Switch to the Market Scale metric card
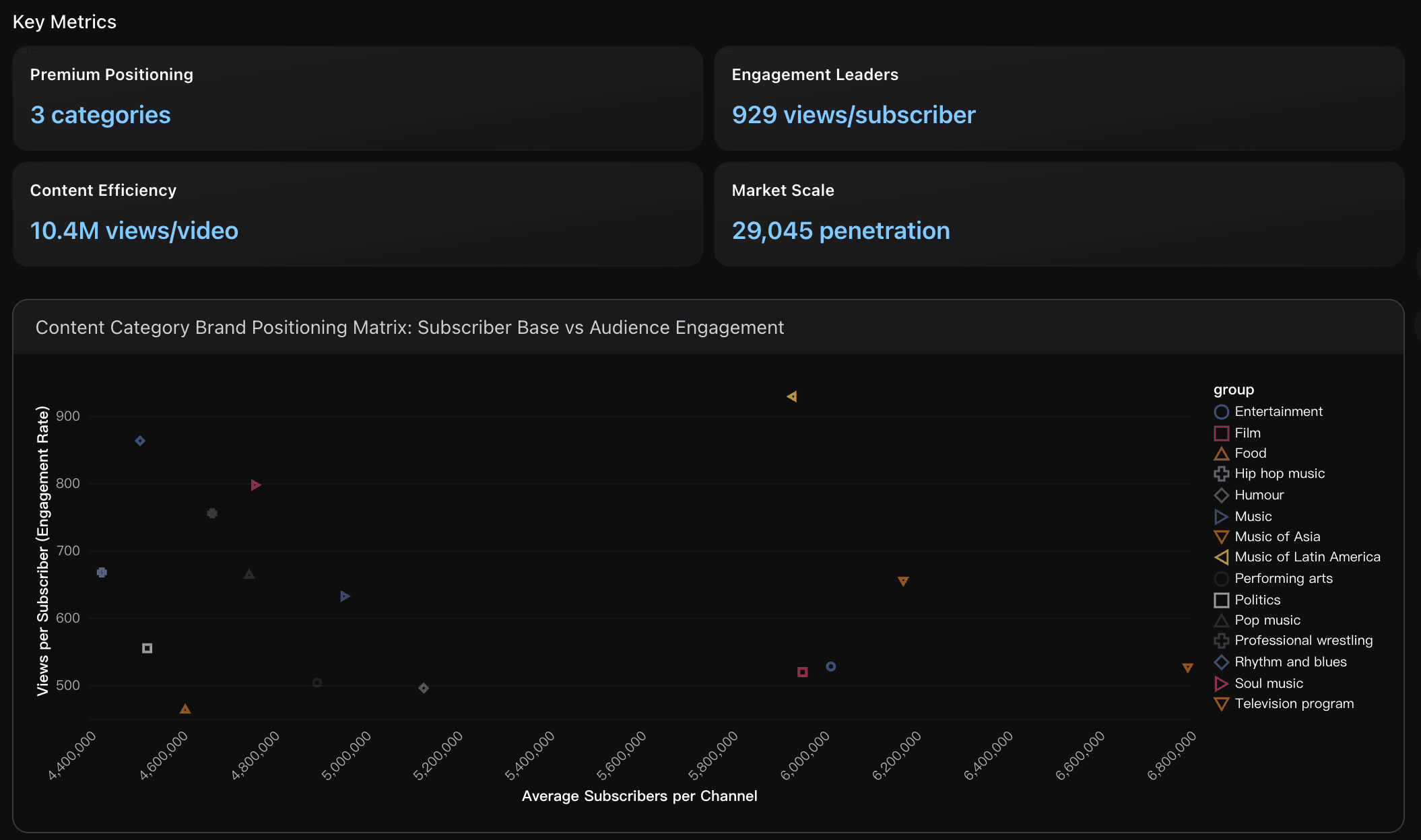Viewport: 1421px width, 840px height. pos(783,190)
